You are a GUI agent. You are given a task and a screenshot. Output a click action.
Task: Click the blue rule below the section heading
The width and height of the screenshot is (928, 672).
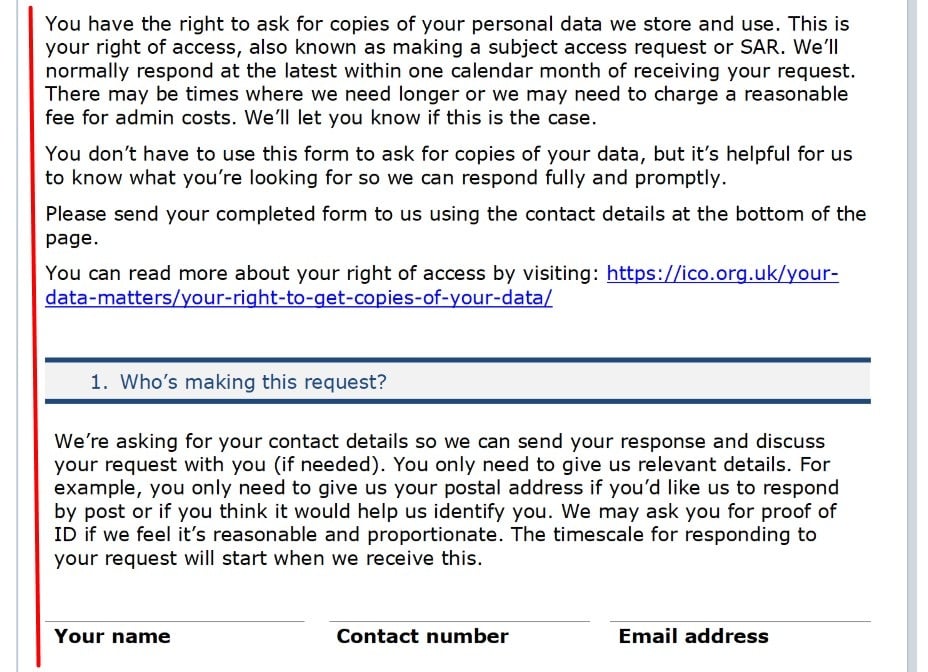(457, 401)
